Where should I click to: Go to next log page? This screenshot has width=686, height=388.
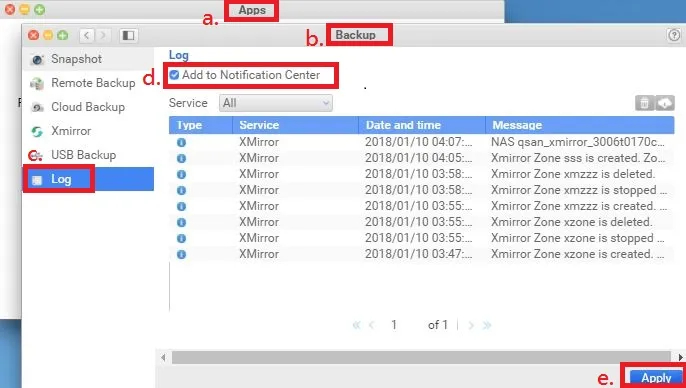click(x=471, y=325)
